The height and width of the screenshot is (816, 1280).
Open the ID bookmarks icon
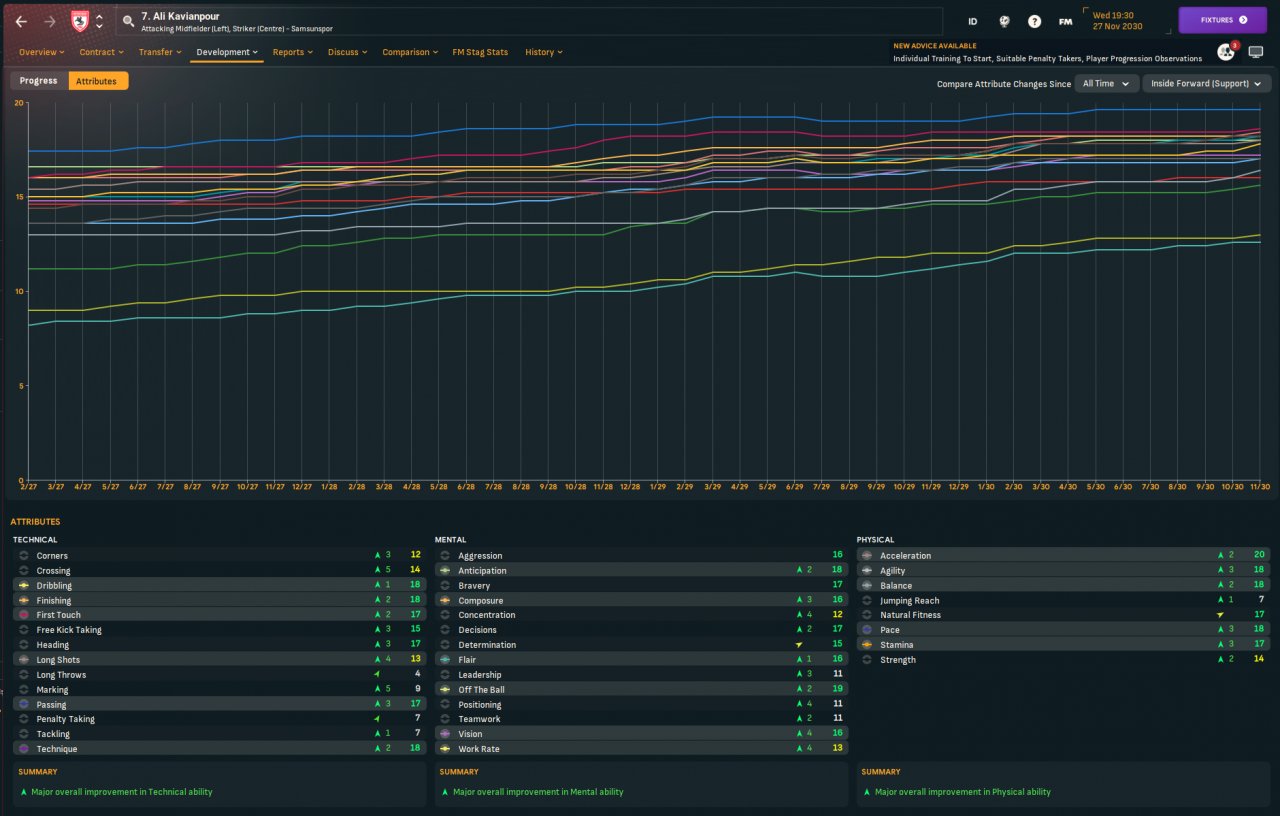tap(972, 21)
